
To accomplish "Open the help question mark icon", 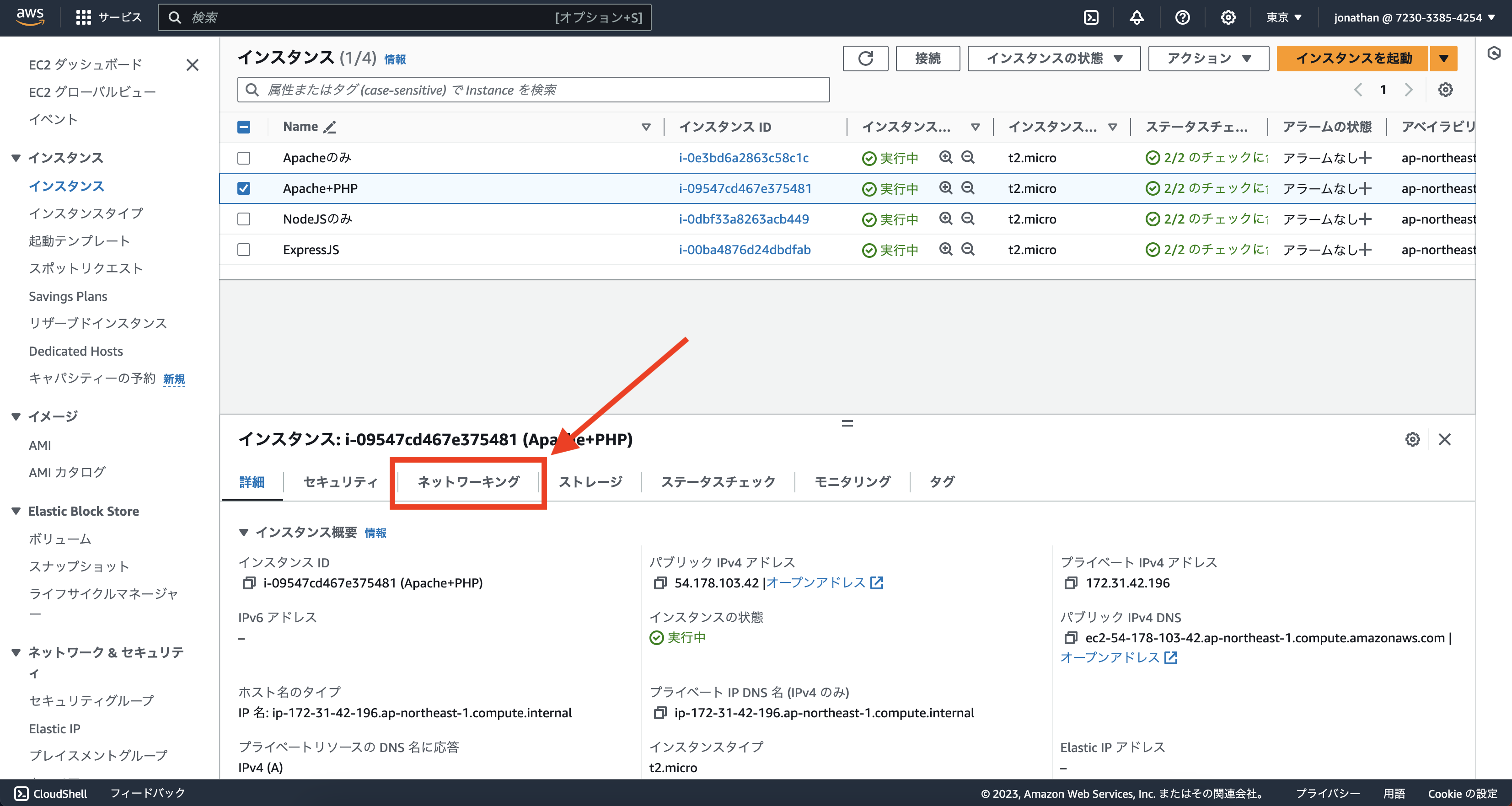I will (x=1182, y=17).
